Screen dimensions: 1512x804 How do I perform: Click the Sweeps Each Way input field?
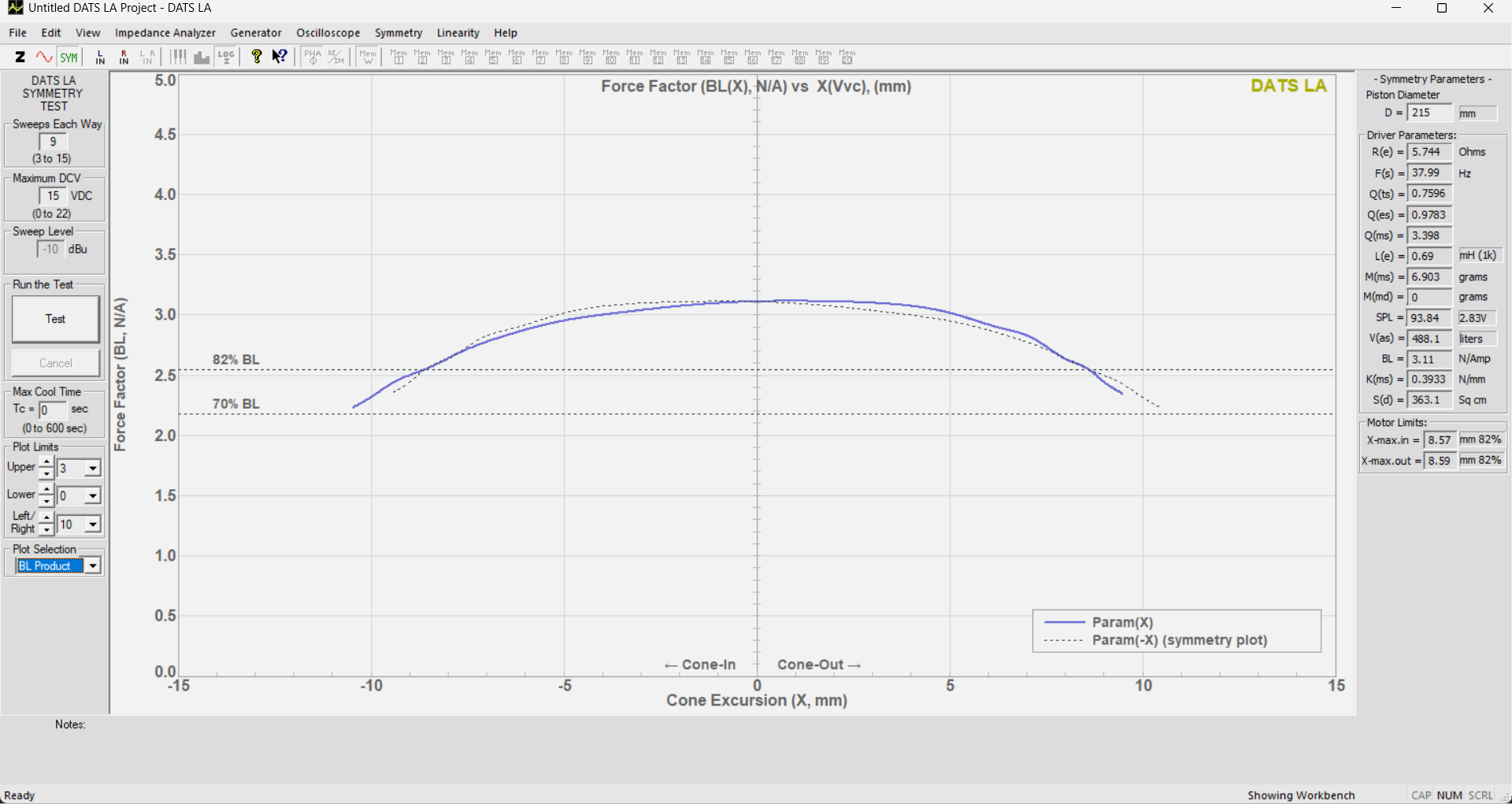(53, 142)
